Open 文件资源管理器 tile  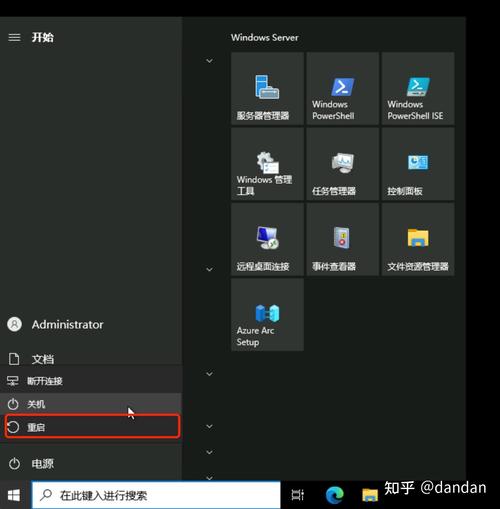tap(418, 239)
